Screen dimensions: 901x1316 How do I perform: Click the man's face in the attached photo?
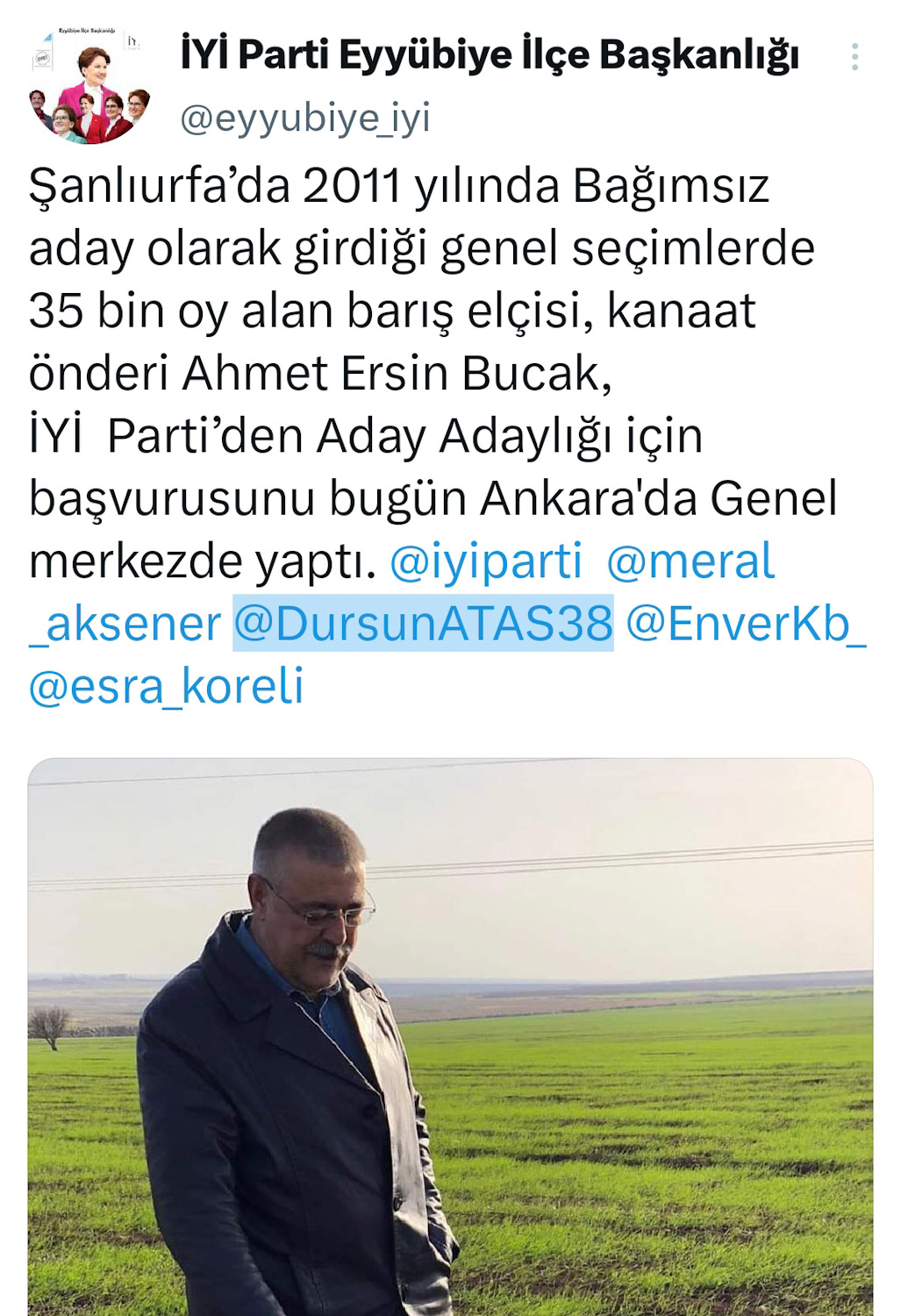point(314,904)
